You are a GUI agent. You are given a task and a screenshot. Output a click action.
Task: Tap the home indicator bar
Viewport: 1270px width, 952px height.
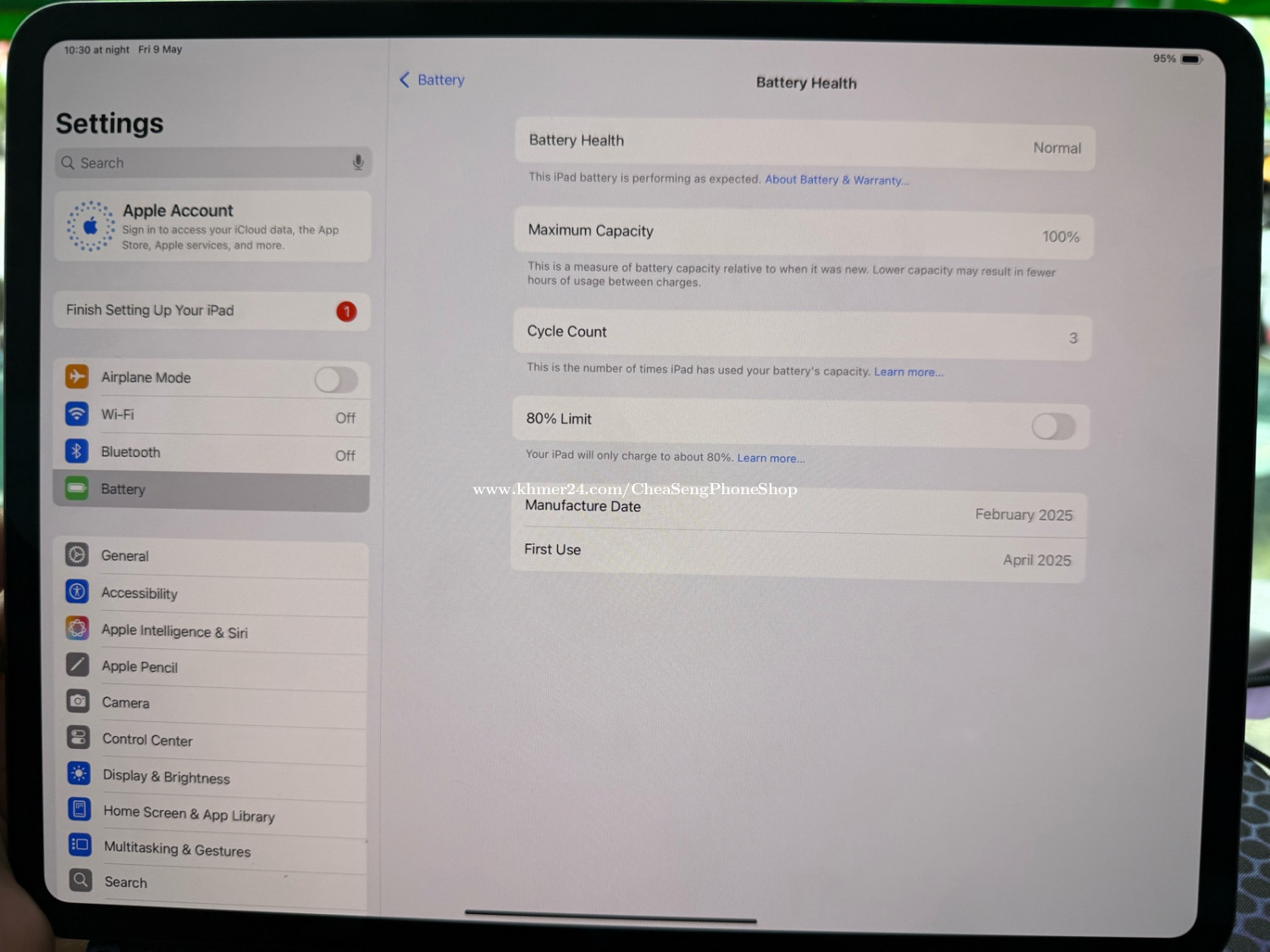tap(610, 916)
